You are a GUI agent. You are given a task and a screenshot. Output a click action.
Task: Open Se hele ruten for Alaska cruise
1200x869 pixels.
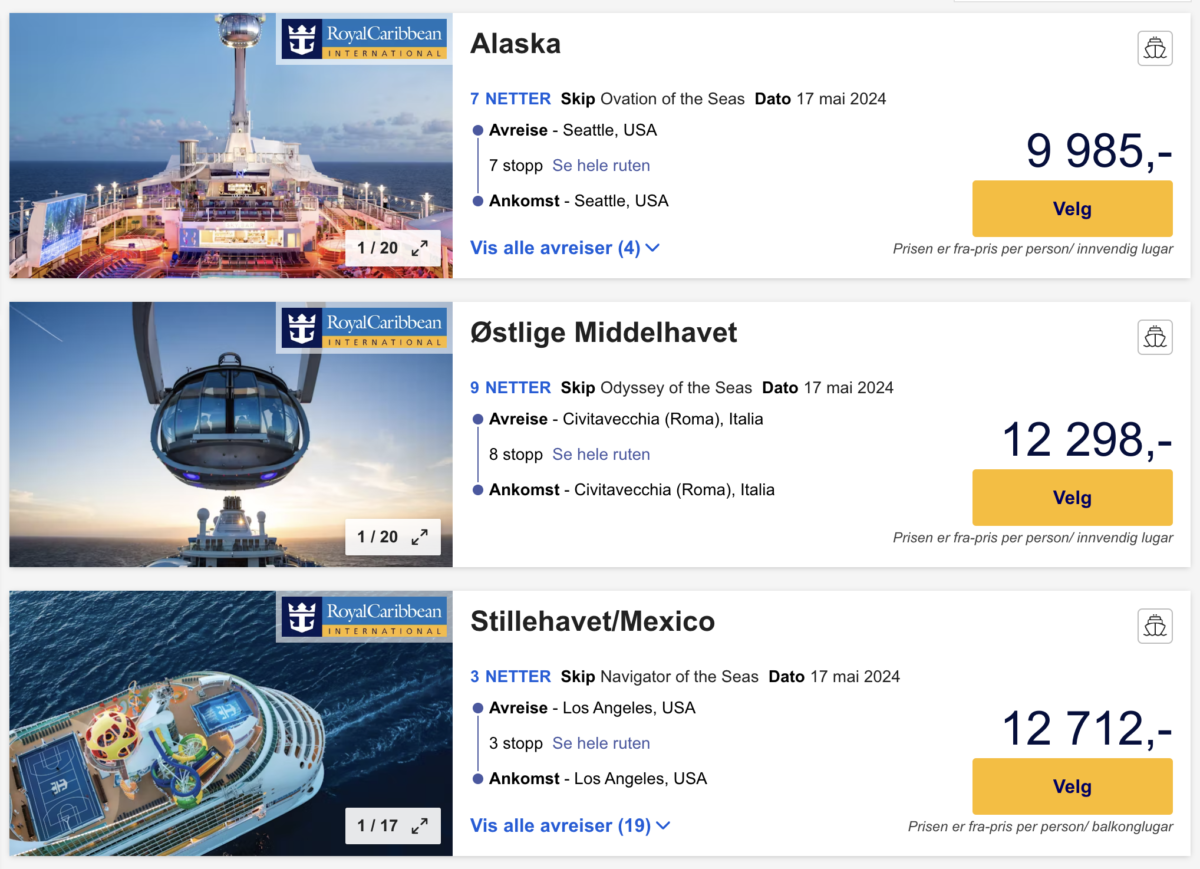tap(601, 166)
